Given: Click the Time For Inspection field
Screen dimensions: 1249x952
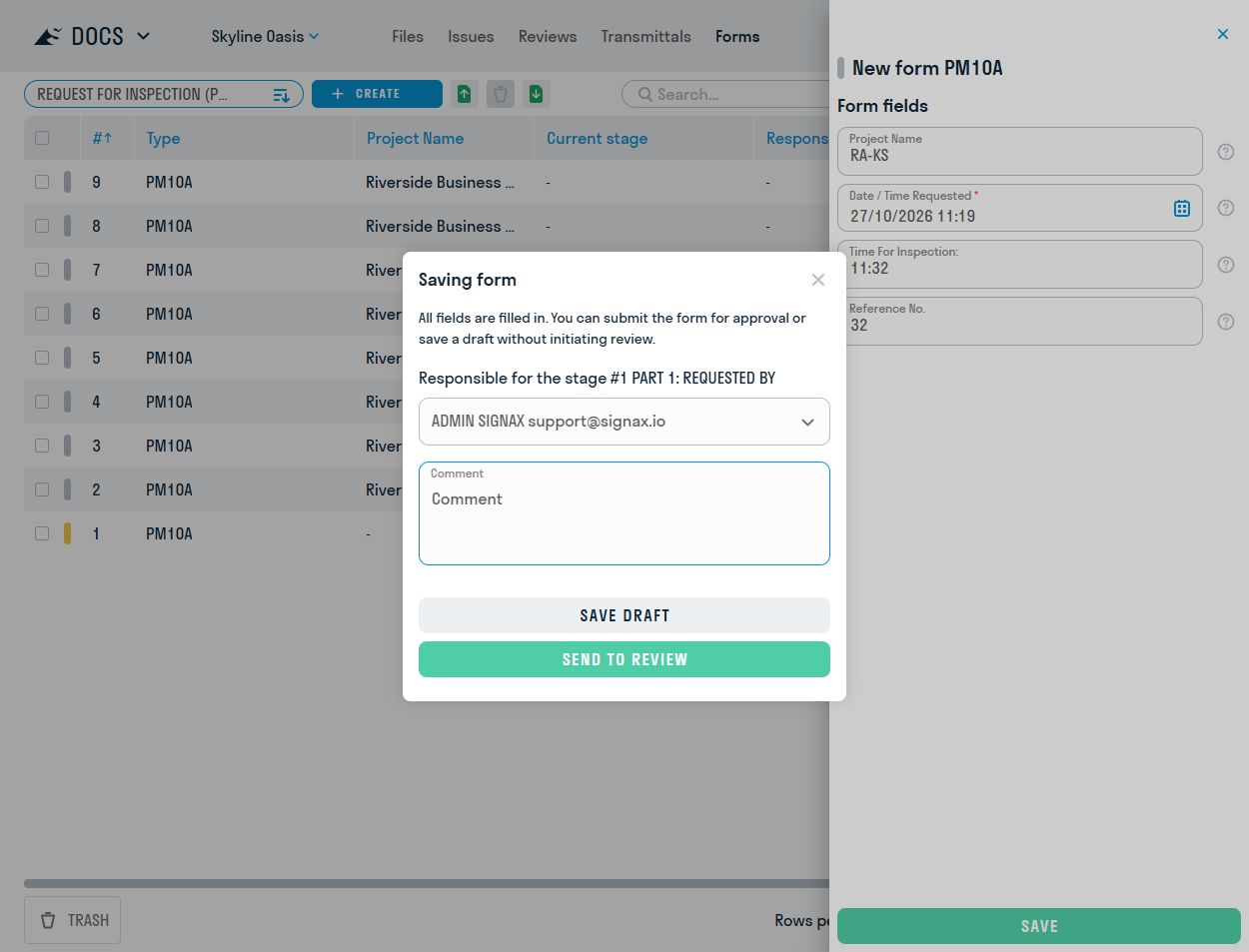Looking at the screenshot, I should 1020,265.
